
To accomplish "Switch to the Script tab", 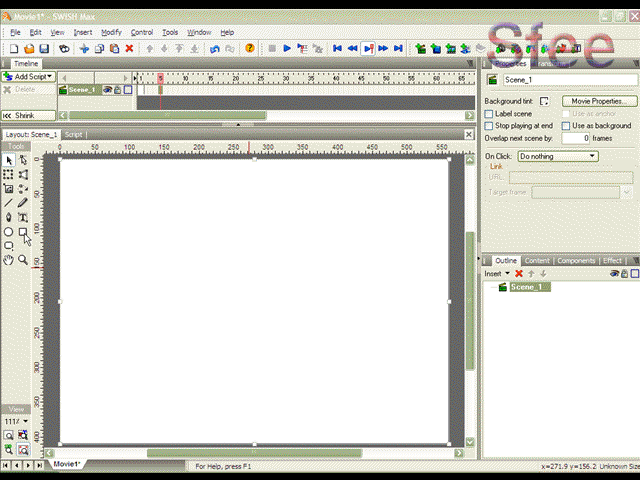I will coord(75,134).
